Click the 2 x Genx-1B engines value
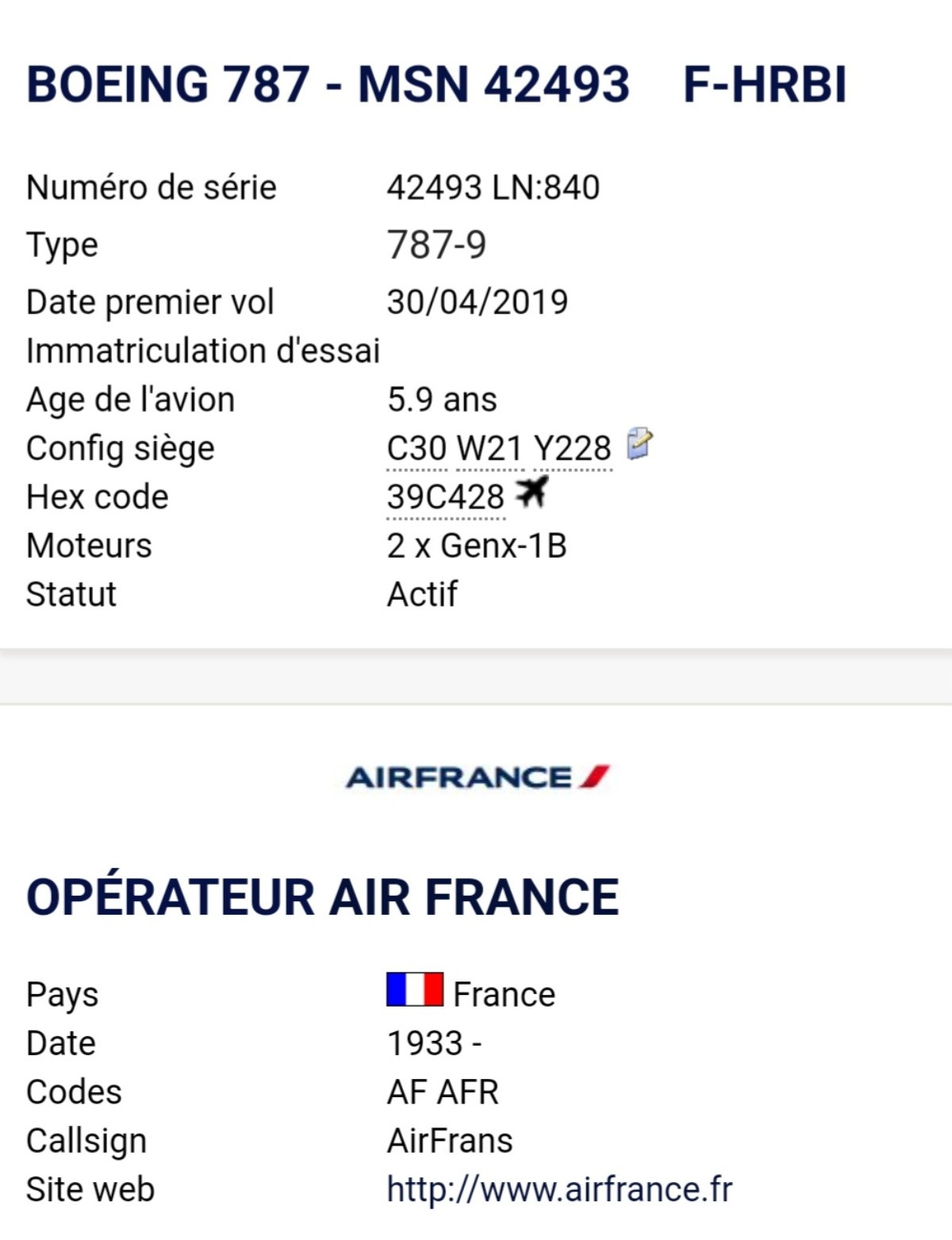Image resolution: width=952 pixels, height=1240 pixels. [476, 546]
